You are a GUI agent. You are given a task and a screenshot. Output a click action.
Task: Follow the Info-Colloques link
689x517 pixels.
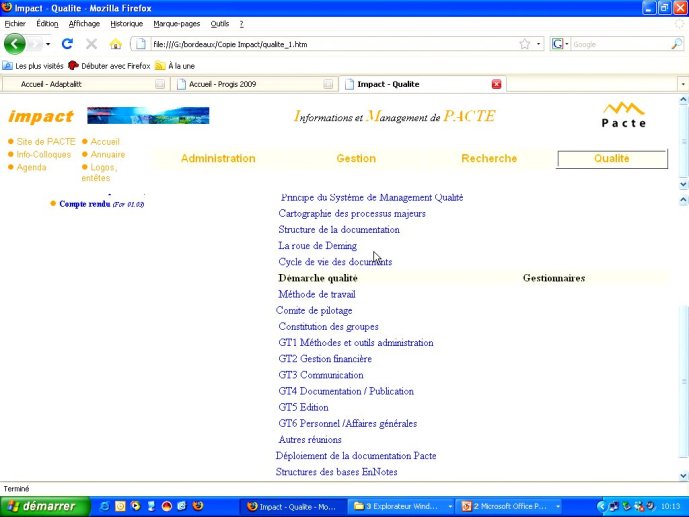tap(44, 154)
